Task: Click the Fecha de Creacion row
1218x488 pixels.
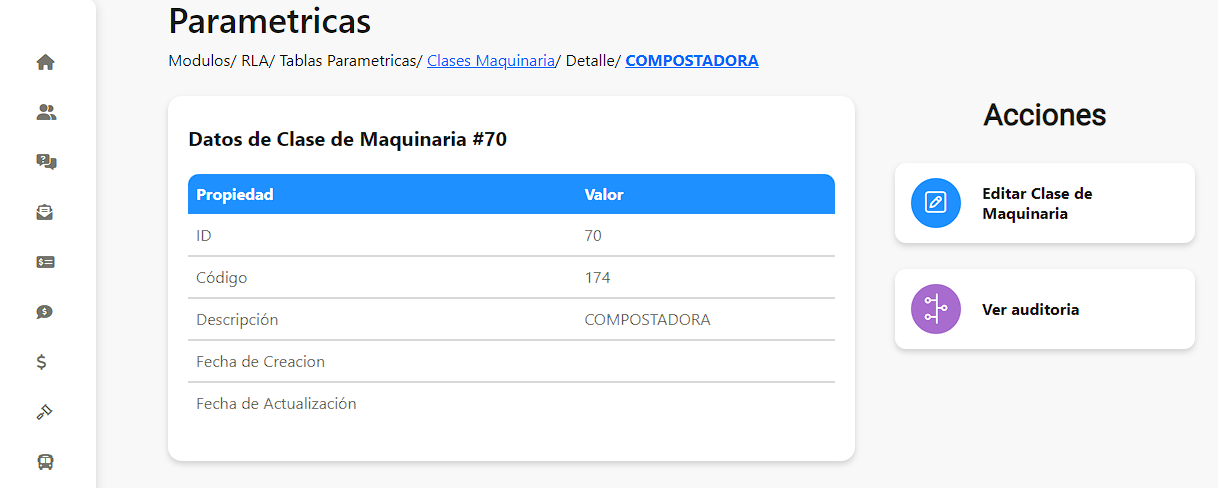Action: pos(511,361)
